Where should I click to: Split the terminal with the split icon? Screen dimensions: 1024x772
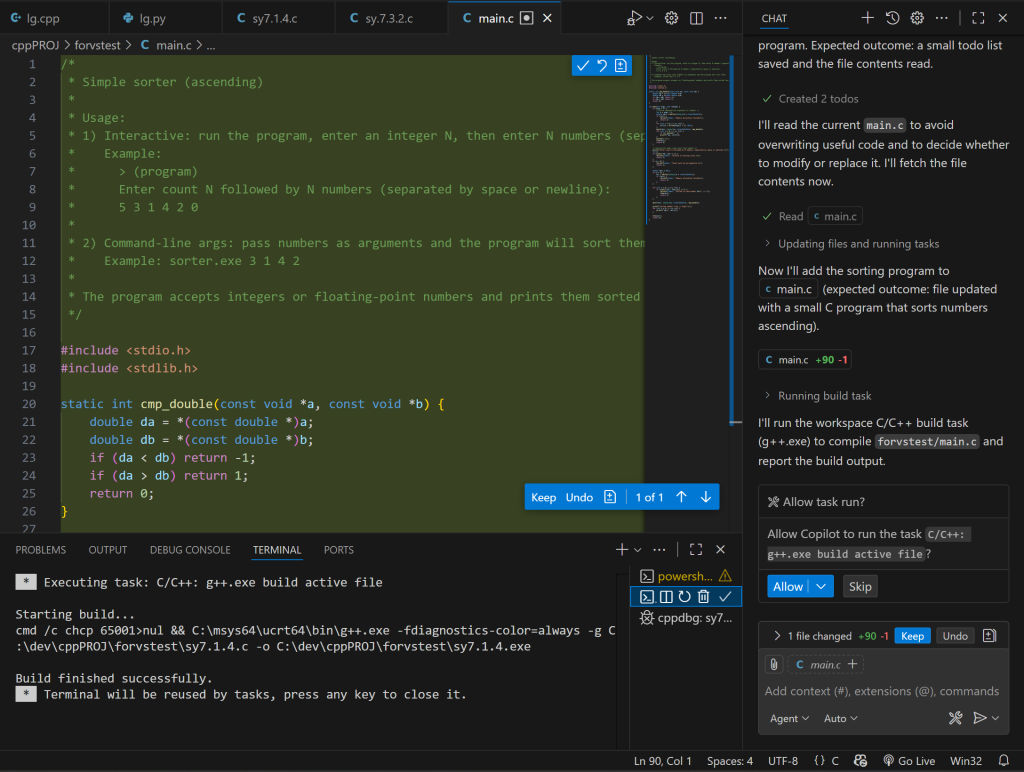(666, 596)
